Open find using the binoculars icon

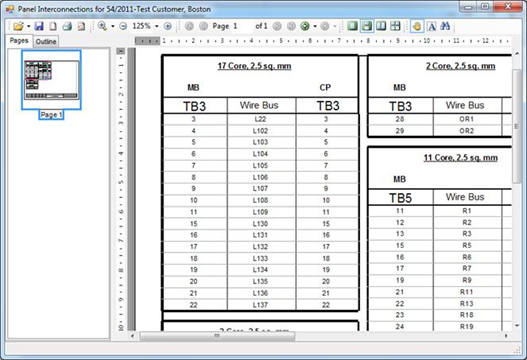[x=445, y=26]
